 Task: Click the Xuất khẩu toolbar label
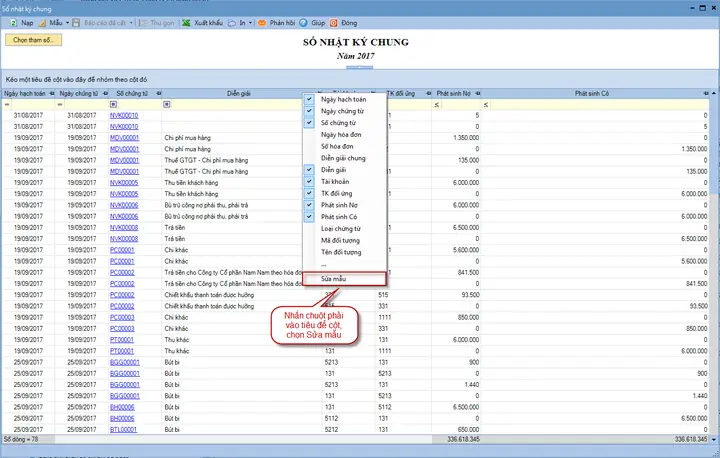pyautogui.click(x=208, y=23)
